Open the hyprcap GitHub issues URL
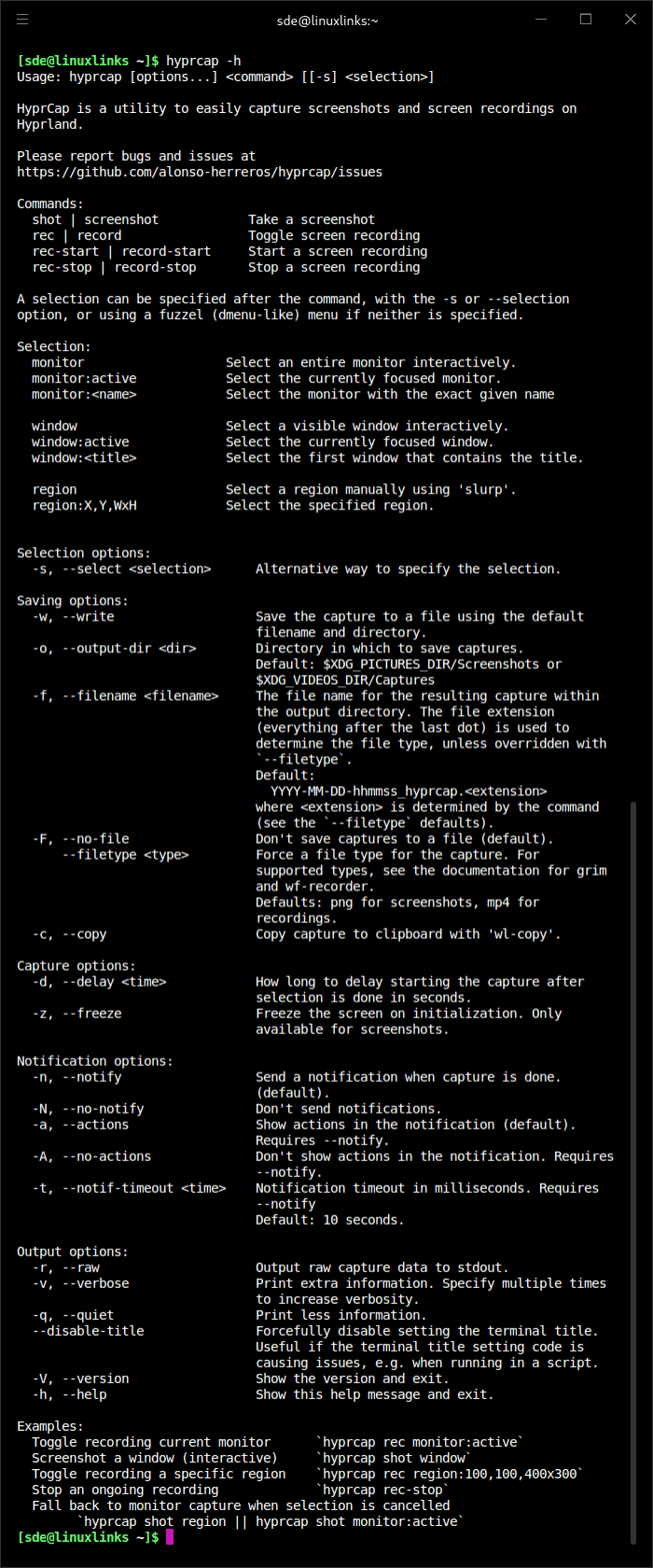The image size is (653, 1568). pyautogui.click(x=199, y=172)
